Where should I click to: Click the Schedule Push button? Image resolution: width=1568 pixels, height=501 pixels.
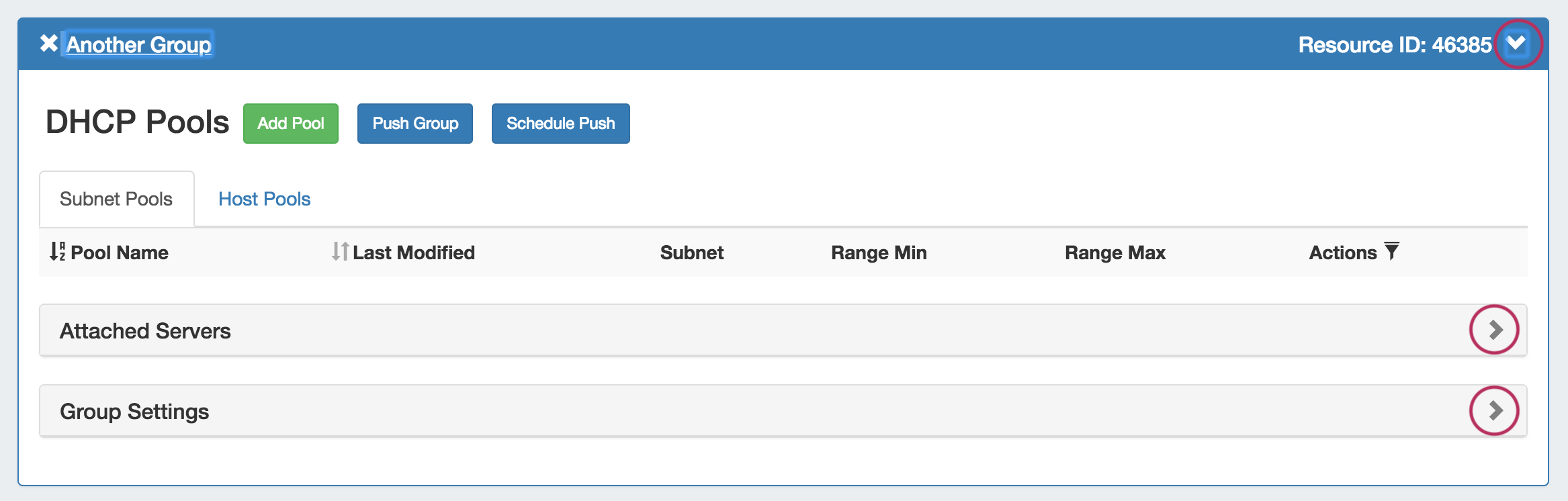[560, 124]
